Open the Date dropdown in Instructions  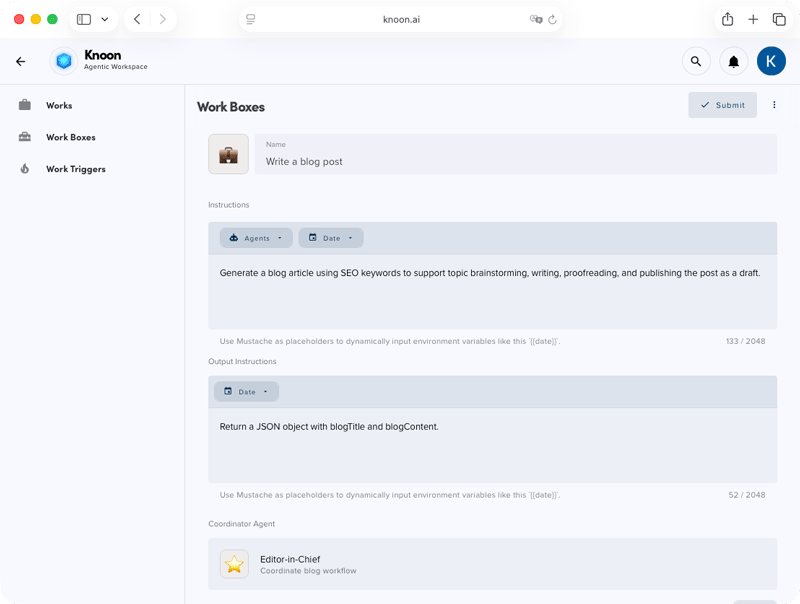(331, 237)
